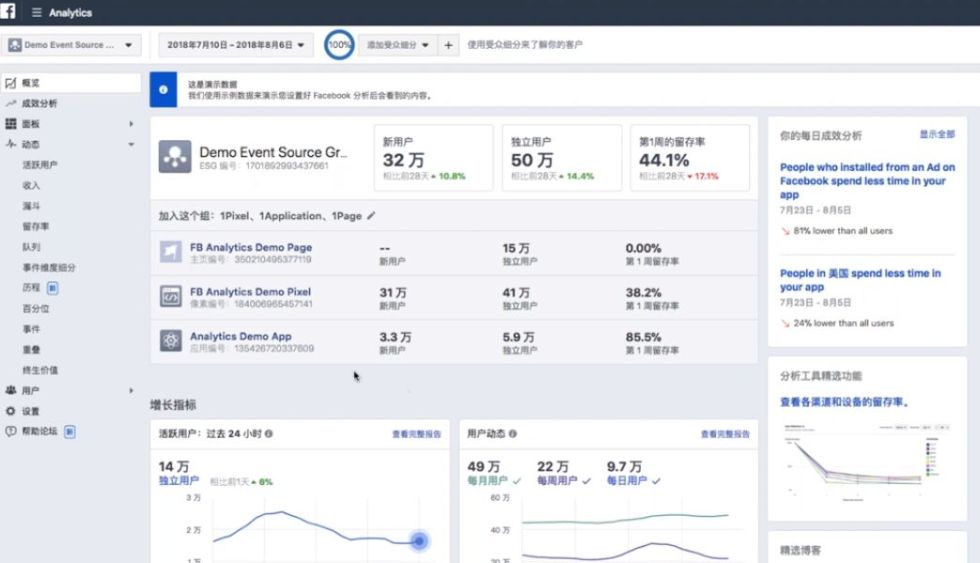
Task: Click the FB Analytics Demo Pixel icon
Action: (170, 297)
